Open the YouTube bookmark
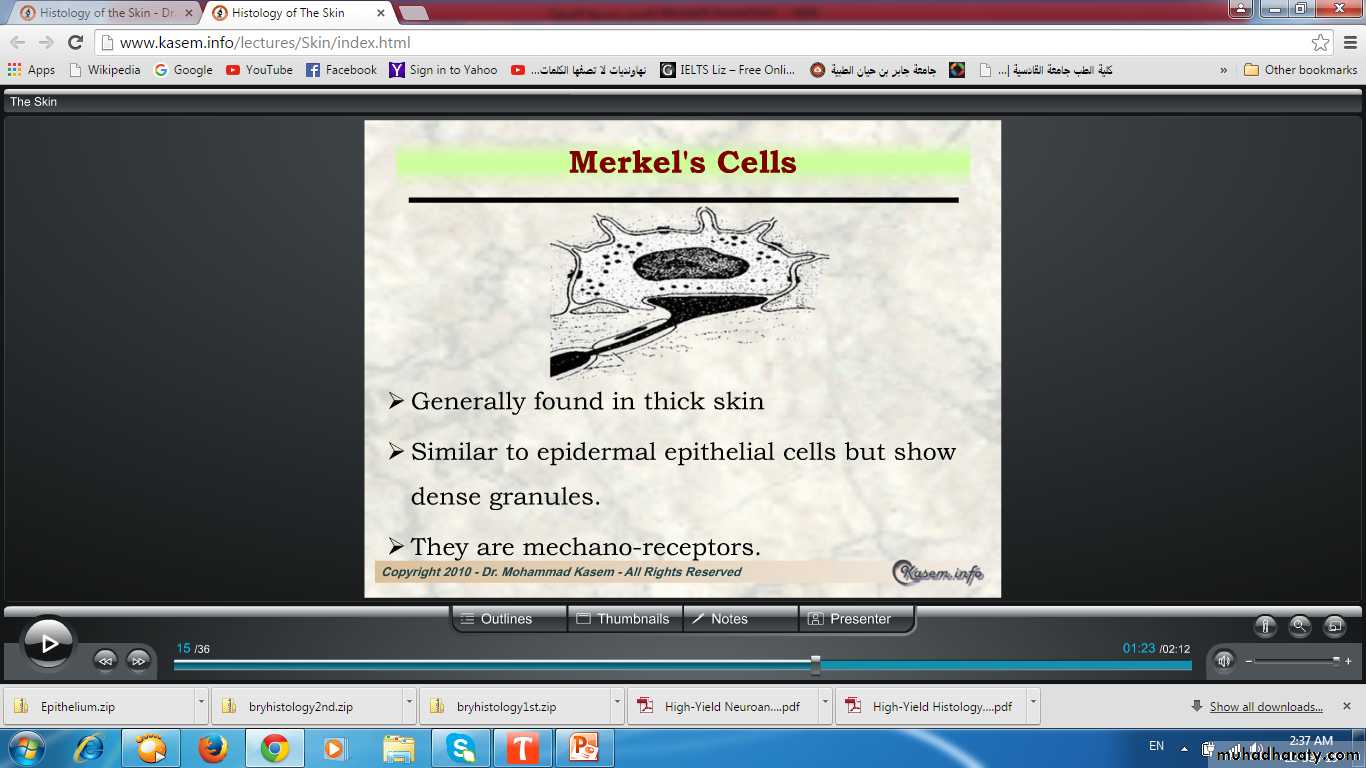Screen dimensions: 1366x768 [x=259, y=70]
